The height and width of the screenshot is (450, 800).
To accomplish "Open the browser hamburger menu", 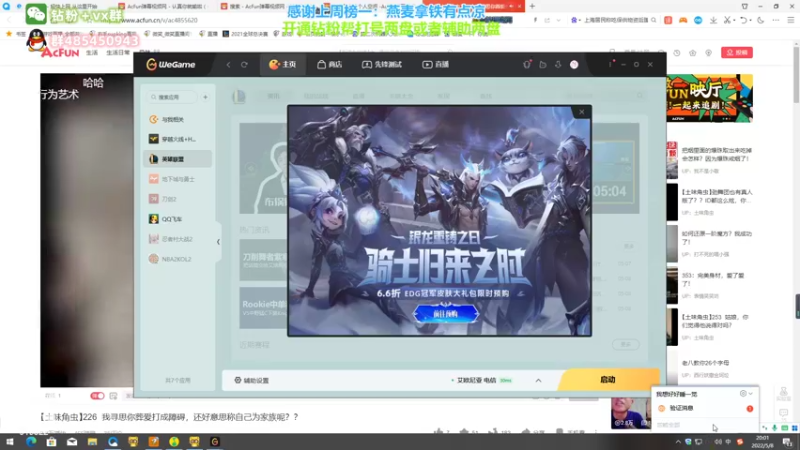I will 790,20.
